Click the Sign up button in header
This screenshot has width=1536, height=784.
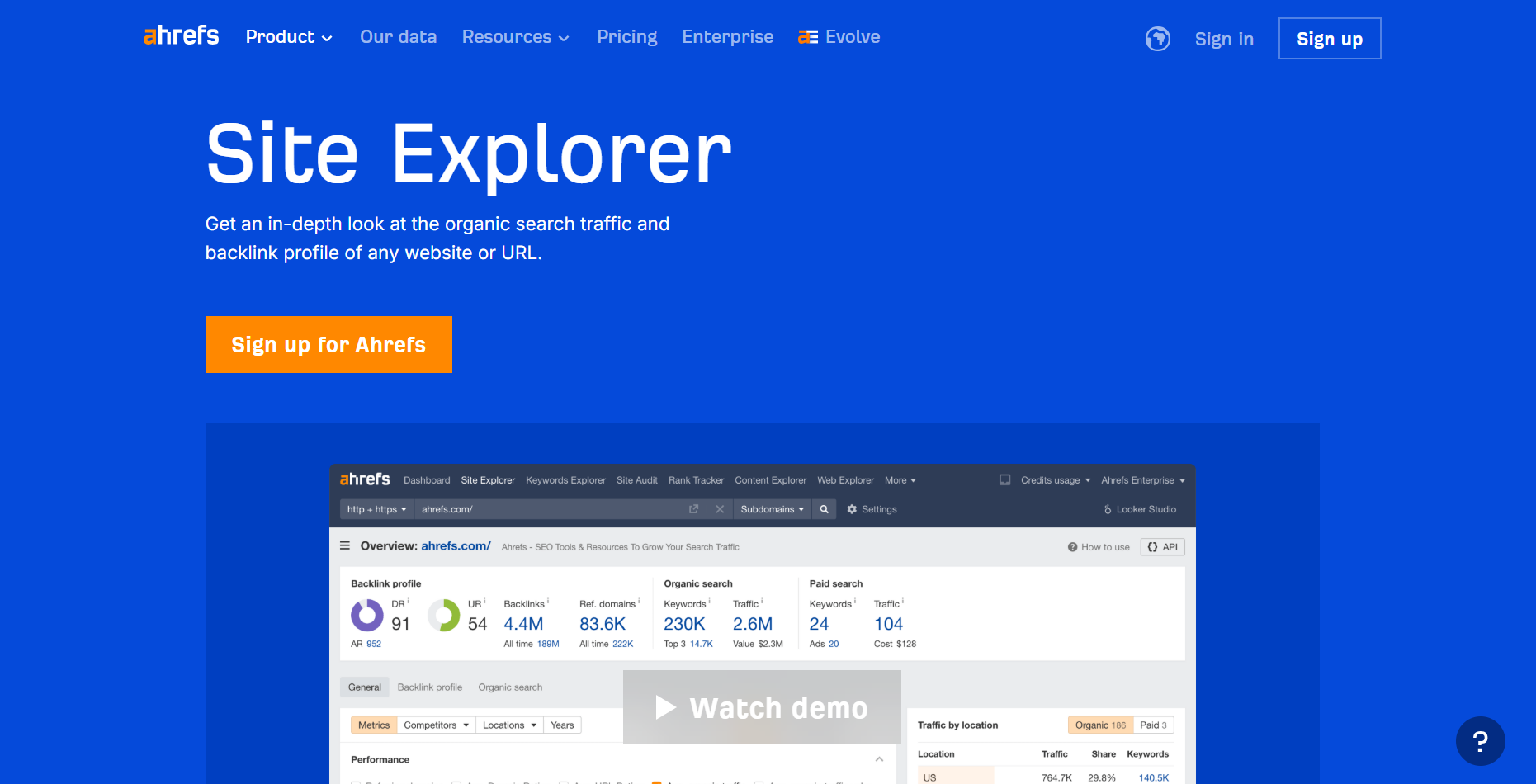click(1330, 39)
